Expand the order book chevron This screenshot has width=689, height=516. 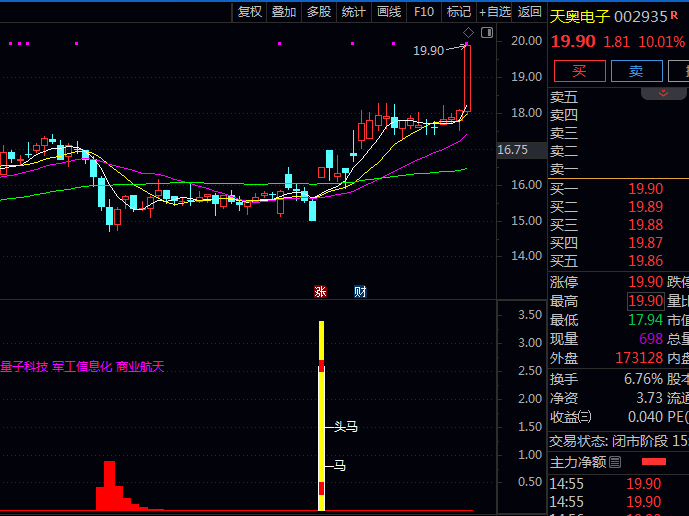[664, 93]
